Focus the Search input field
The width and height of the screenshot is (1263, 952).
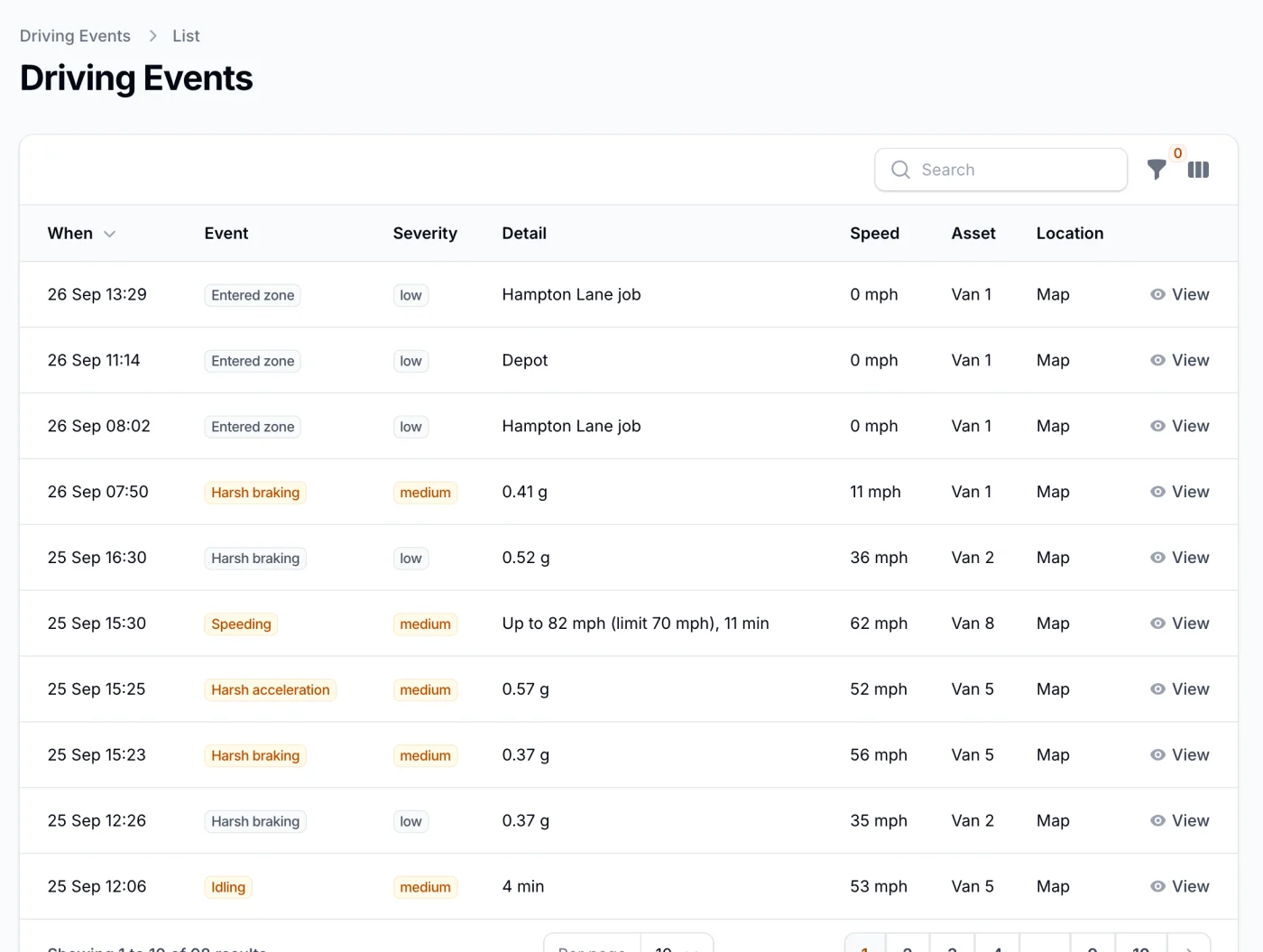click(1000, 170)
